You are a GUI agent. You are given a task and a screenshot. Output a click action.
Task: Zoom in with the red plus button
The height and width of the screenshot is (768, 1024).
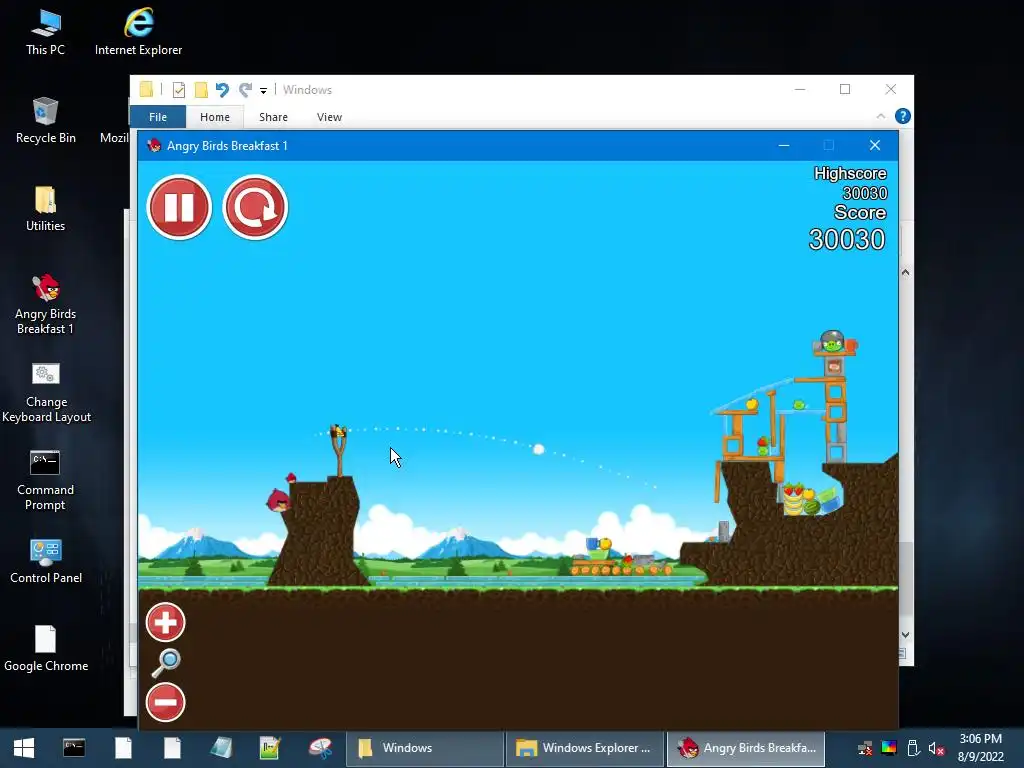(165, 622)
